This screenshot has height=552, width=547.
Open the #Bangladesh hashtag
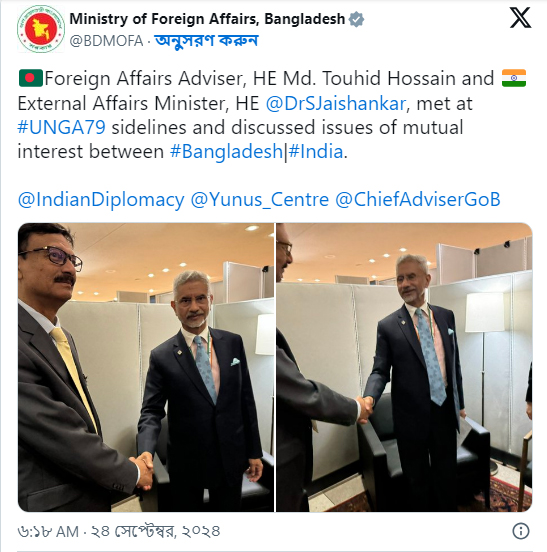[x=226, y=152]
